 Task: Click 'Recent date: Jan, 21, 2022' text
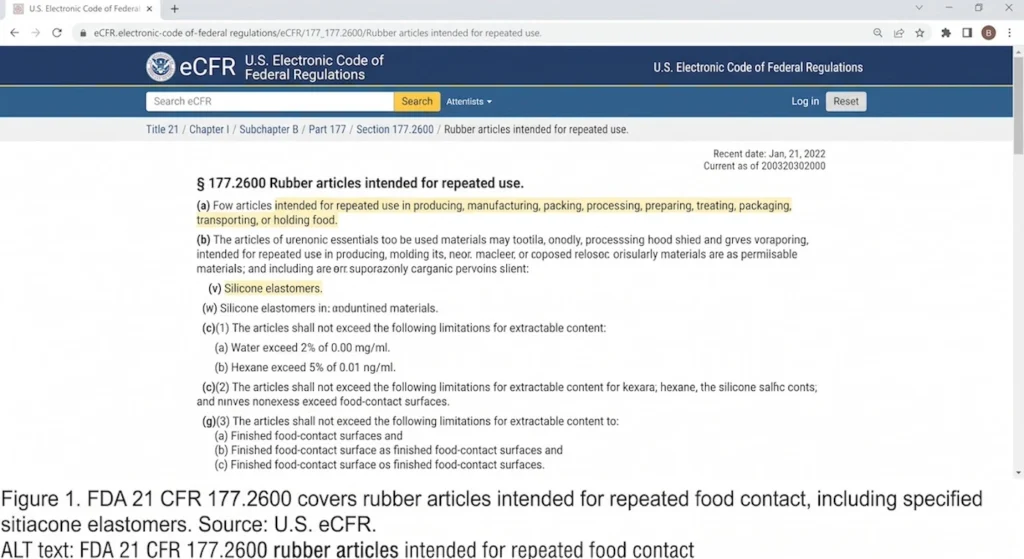coord(769,153)
